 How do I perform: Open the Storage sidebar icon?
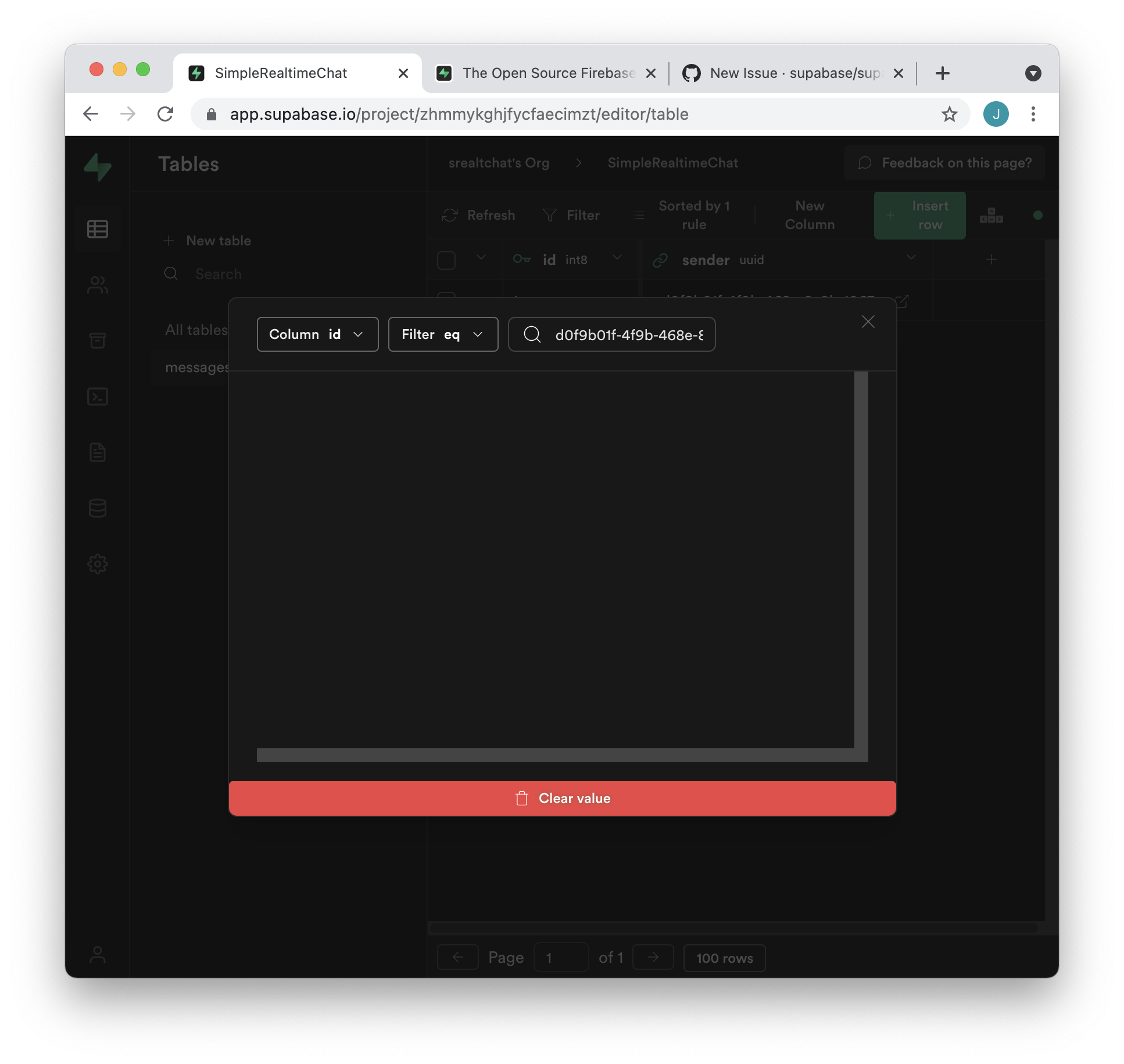[x=97, y=341]
